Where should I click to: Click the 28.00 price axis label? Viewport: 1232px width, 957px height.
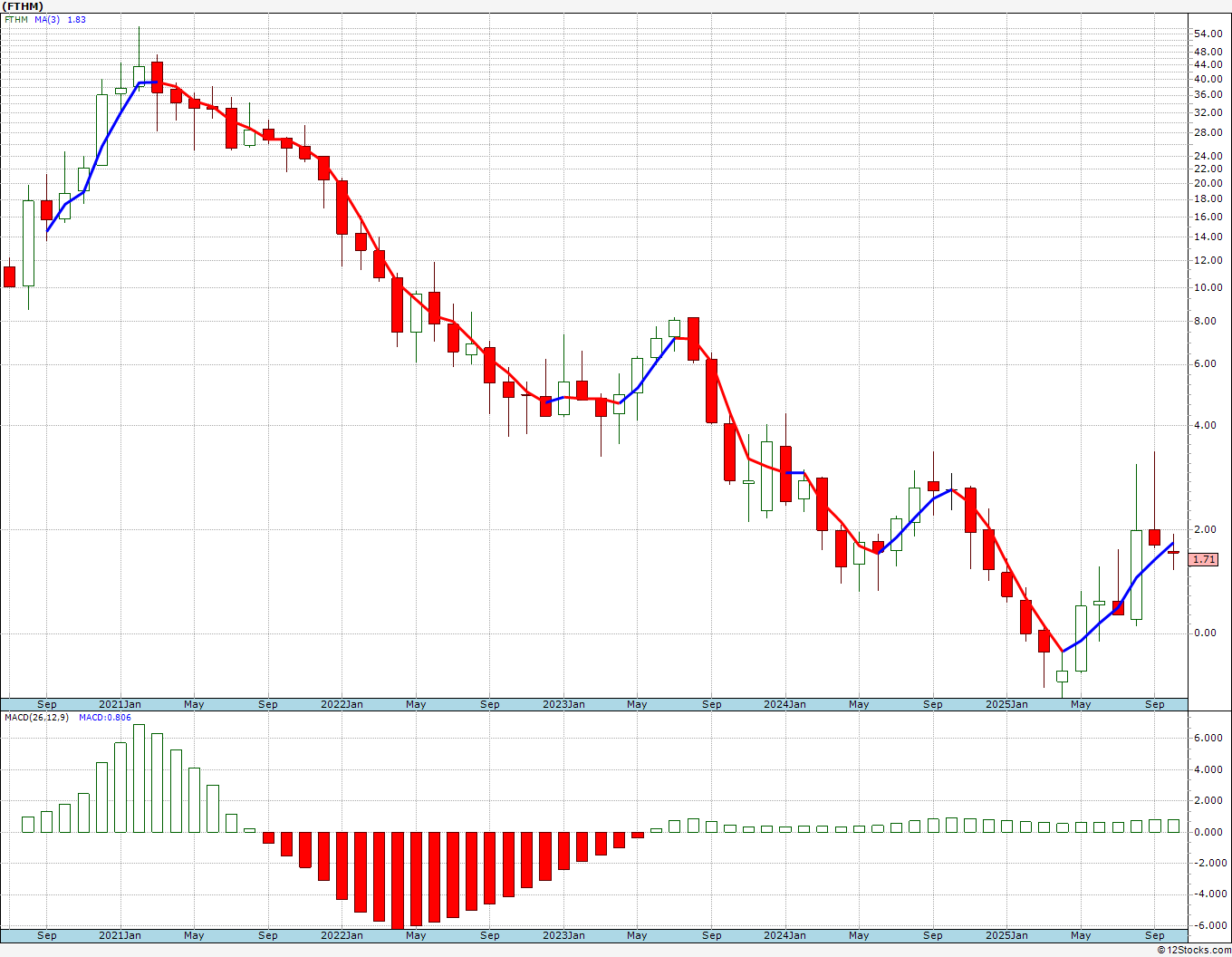(1208, 132)
